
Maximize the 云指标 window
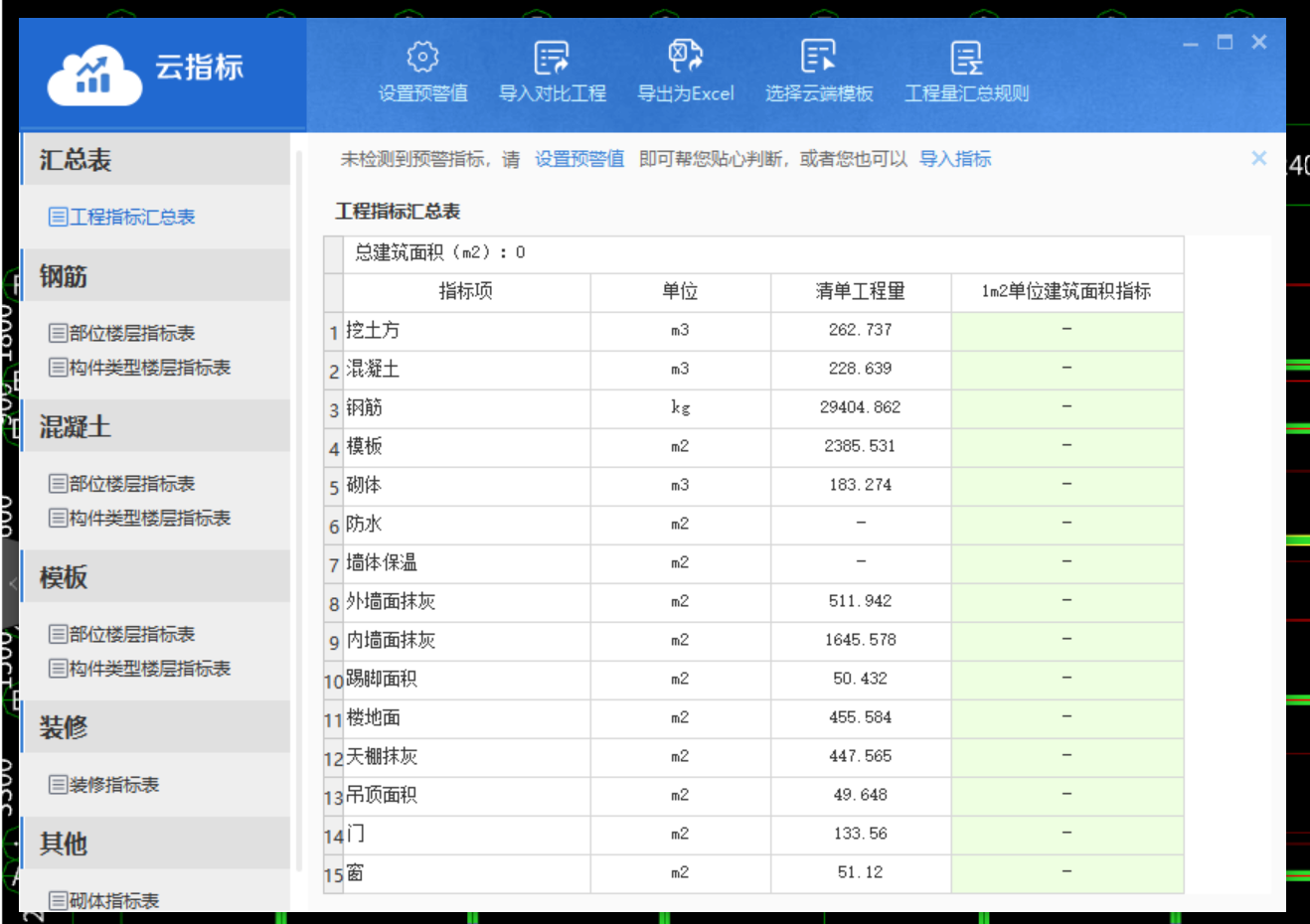click(1225, 43)
